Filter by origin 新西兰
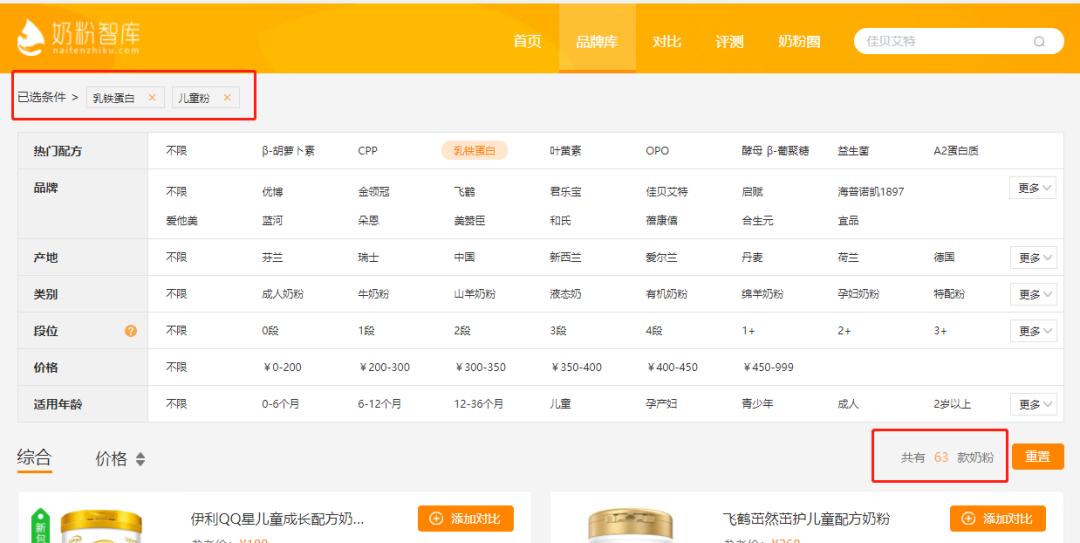 click(x=565, y=258)
